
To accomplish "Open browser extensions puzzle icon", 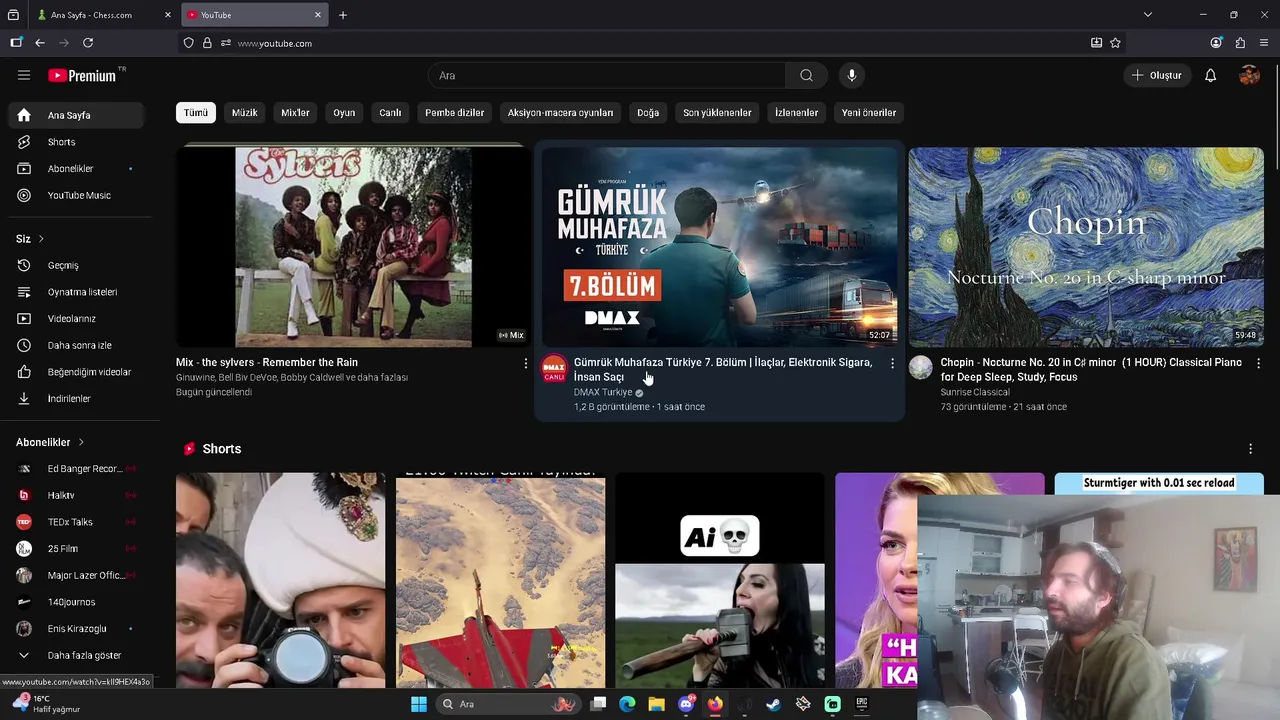I will pyautogui.click(x=1240, y=43).
